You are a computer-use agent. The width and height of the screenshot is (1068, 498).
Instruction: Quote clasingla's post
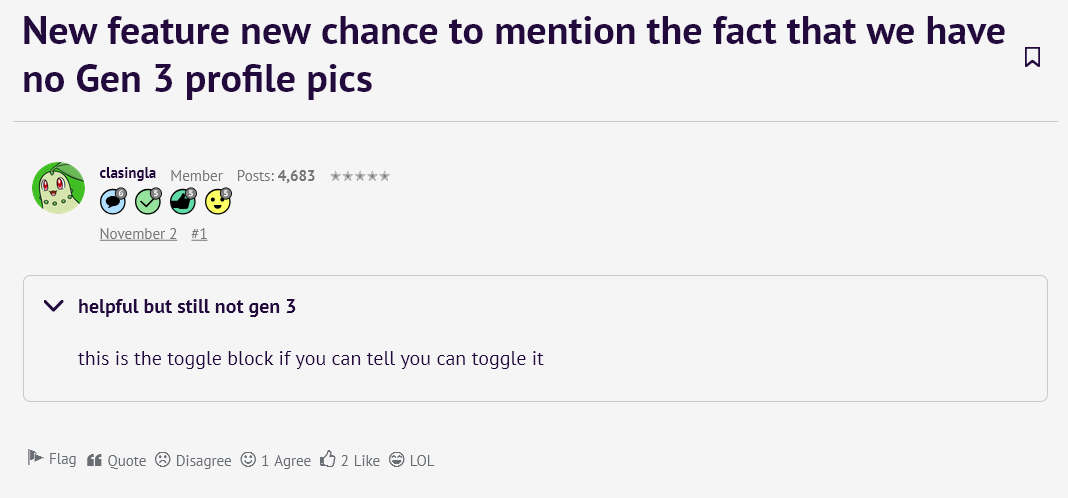116,460
